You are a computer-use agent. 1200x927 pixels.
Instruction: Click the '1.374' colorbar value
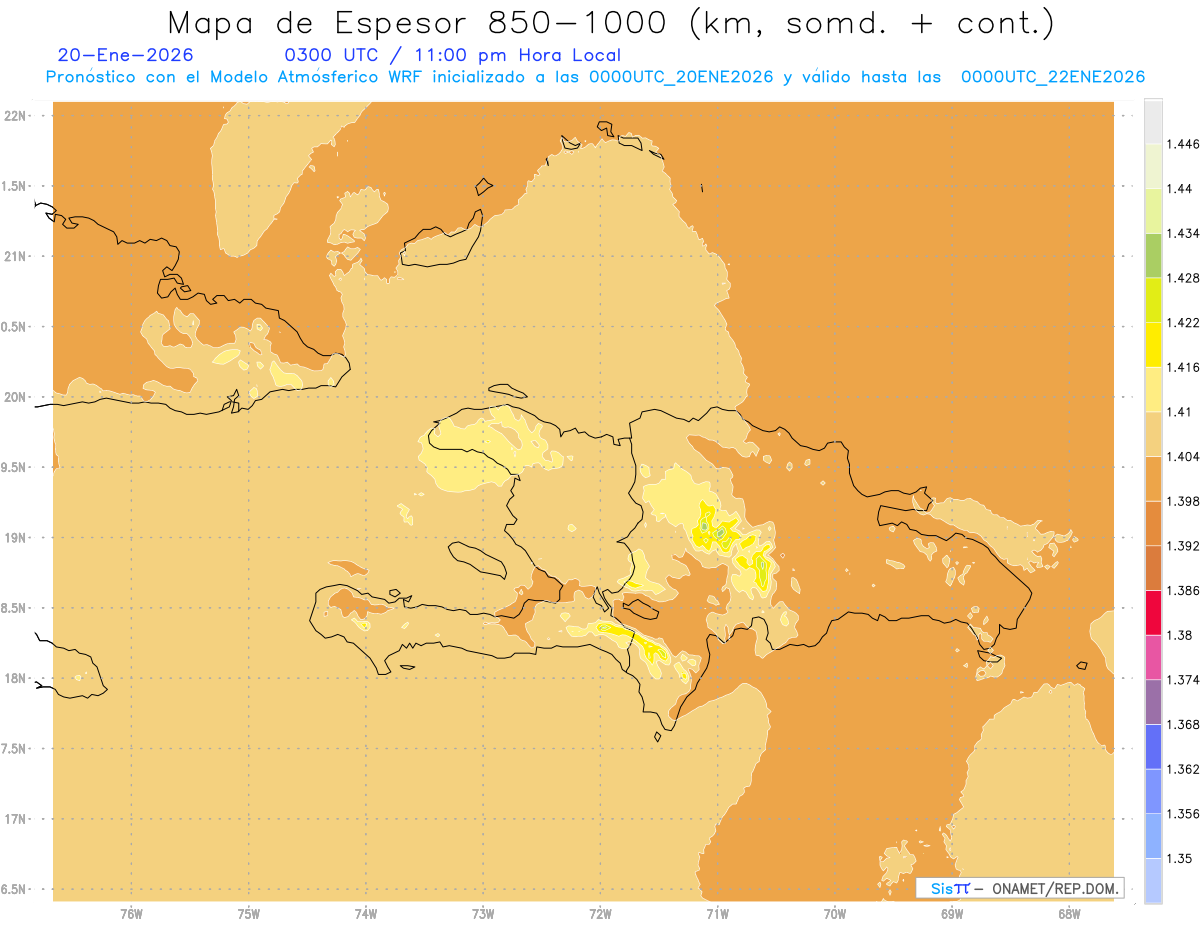coord(1183,680)
